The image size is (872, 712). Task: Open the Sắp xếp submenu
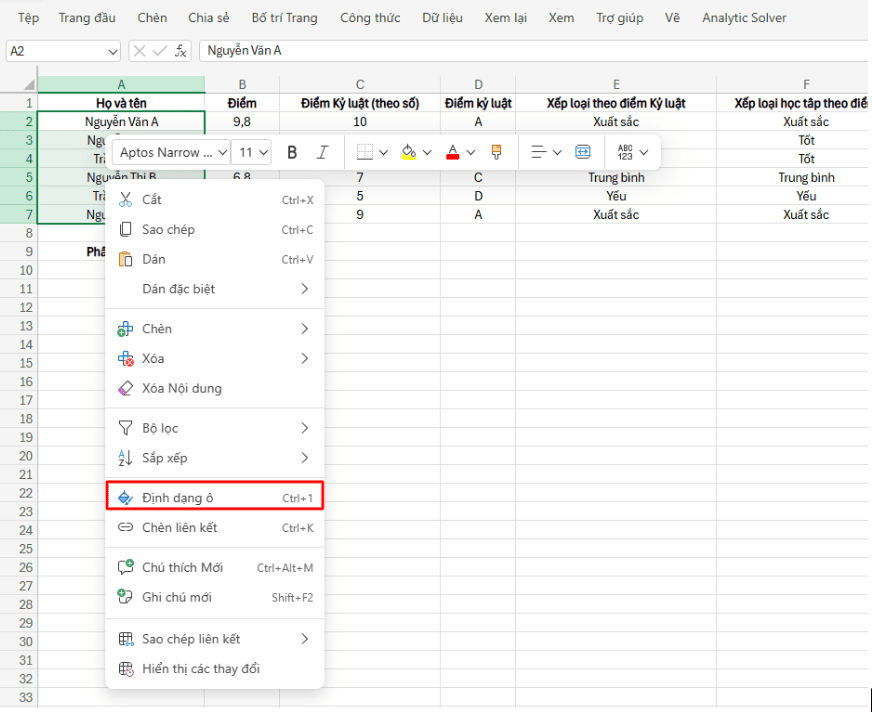pyautogui.click(x=215, y=458)
